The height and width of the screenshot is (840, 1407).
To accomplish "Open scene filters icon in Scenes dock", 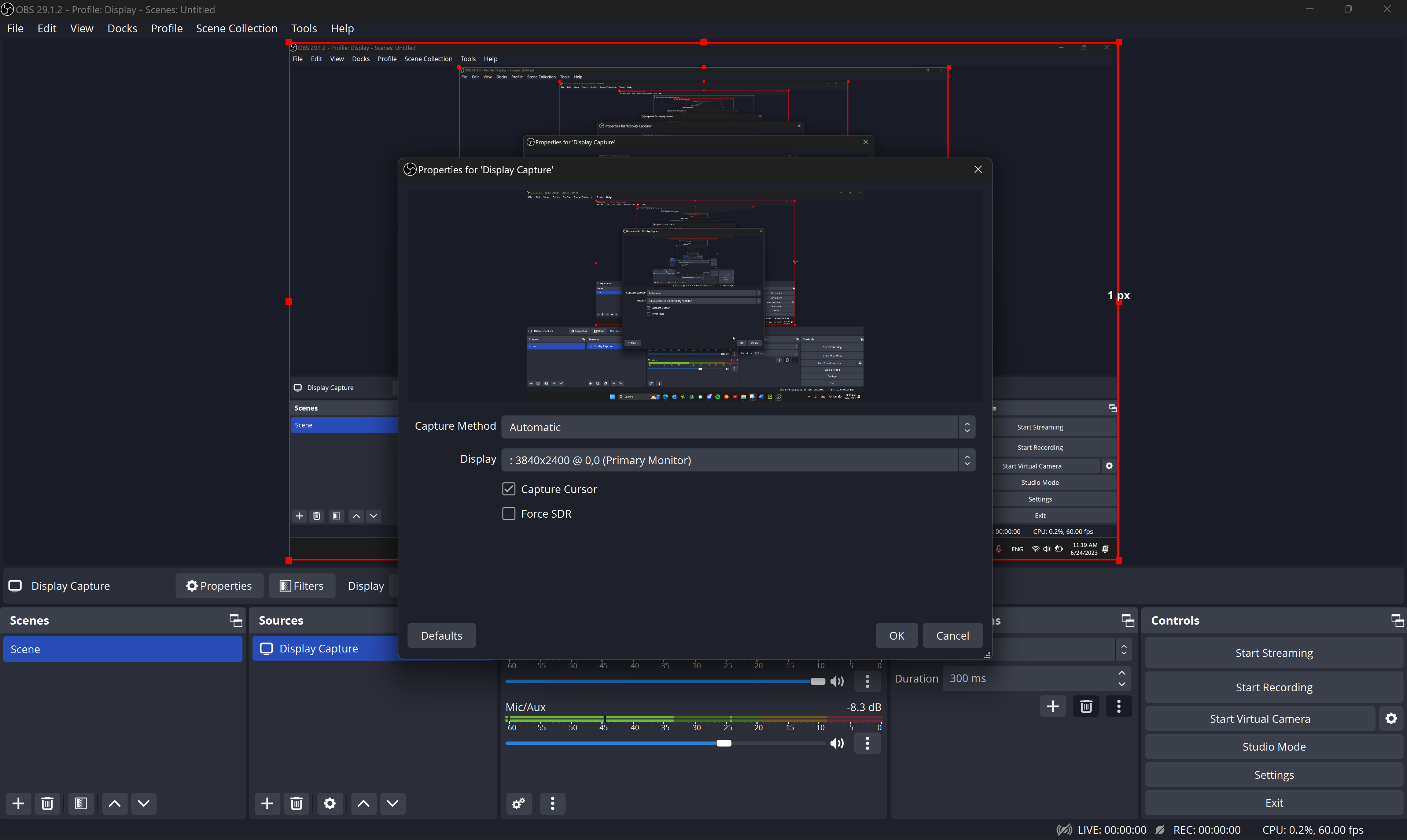I will (81, 803).
